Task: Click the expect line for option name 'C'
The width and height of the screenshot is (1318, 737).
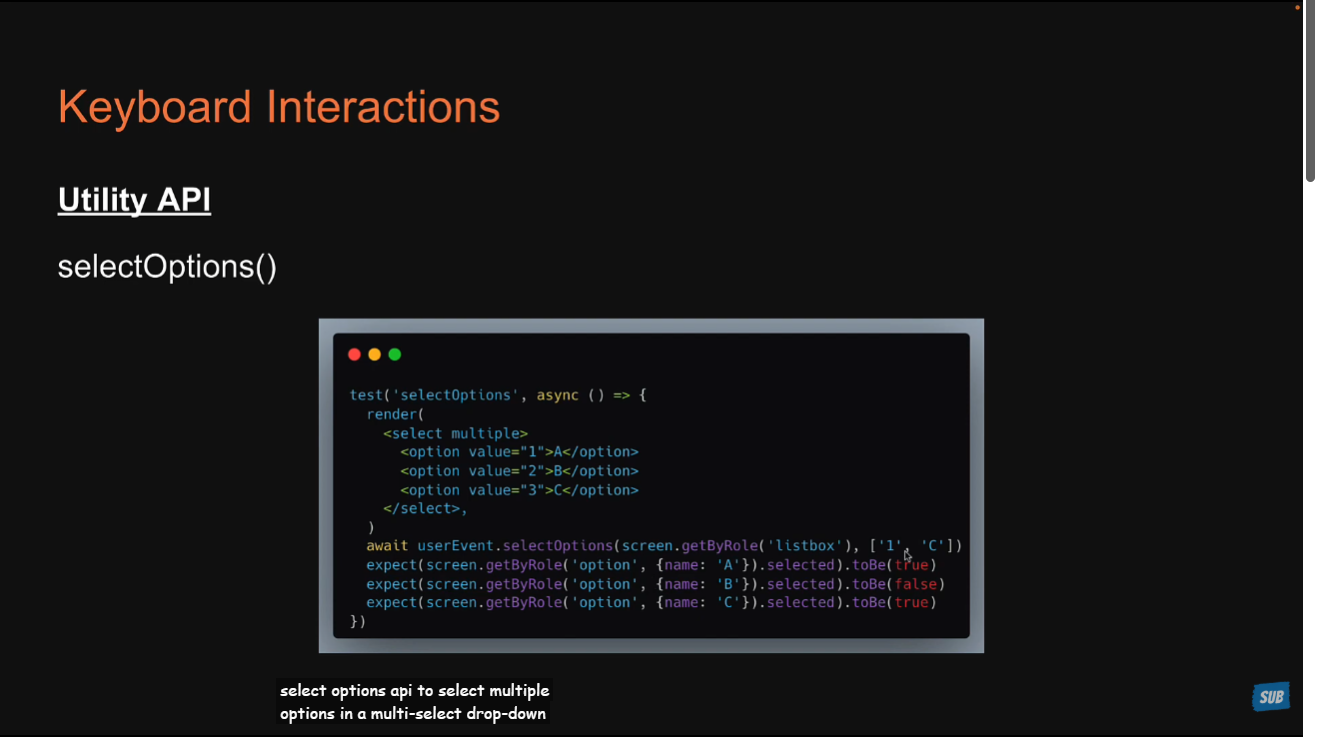Action: point(650,603)
